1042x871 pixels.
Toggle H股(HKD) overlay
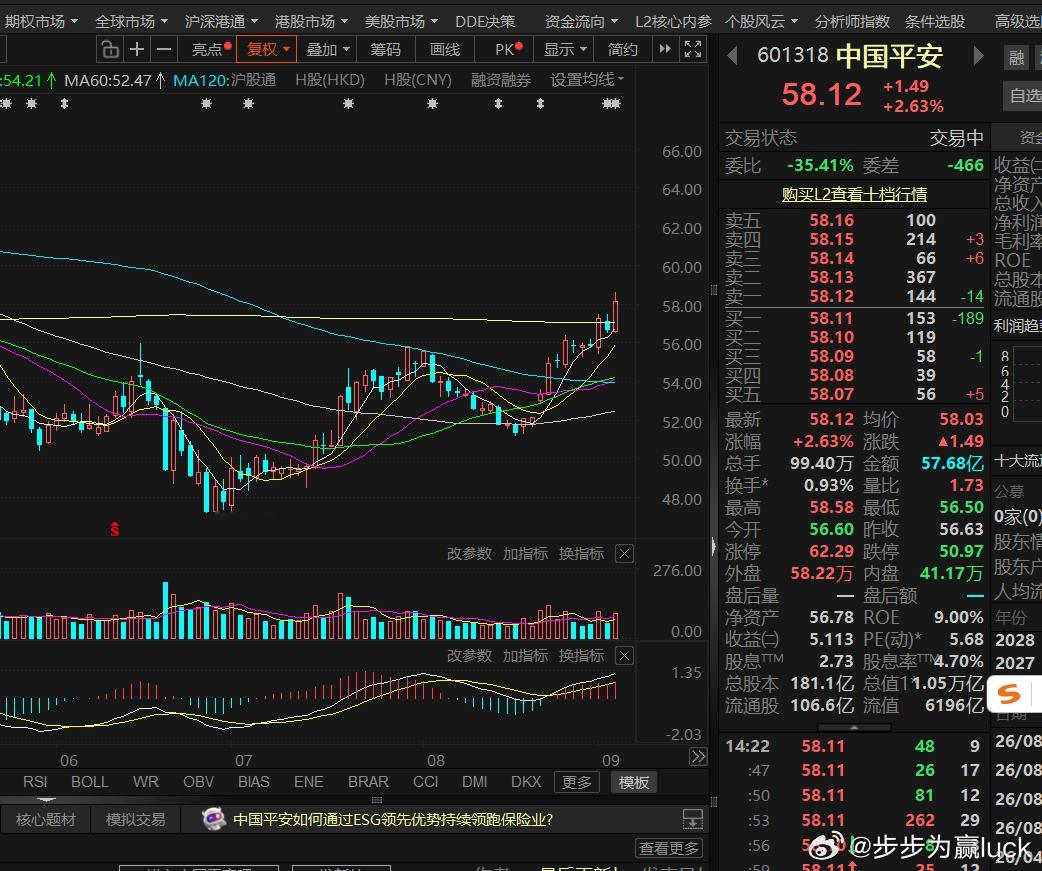point(330,81)
